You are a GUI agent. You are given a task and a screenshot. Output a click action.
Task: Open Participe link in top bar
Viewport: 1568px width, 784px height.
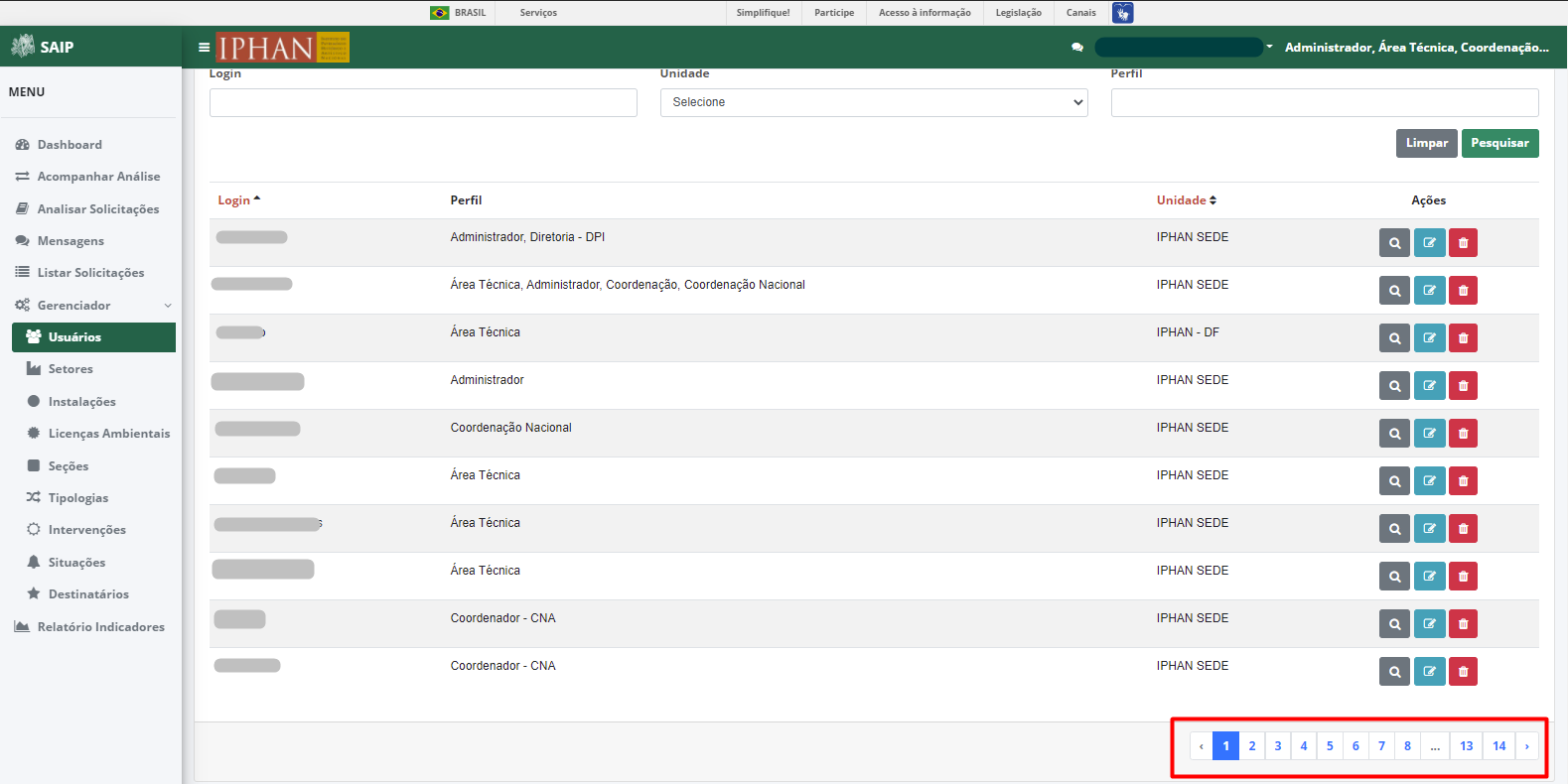pyautogui.click(x=834, y=13)
